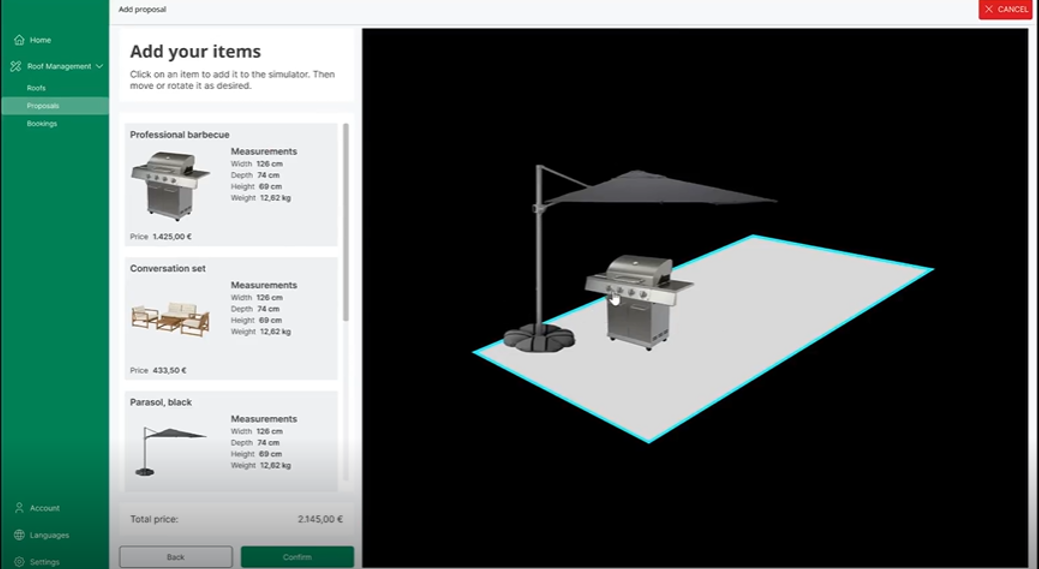
Task: Click the X icon on Cancel
Action: pos(989,10)
